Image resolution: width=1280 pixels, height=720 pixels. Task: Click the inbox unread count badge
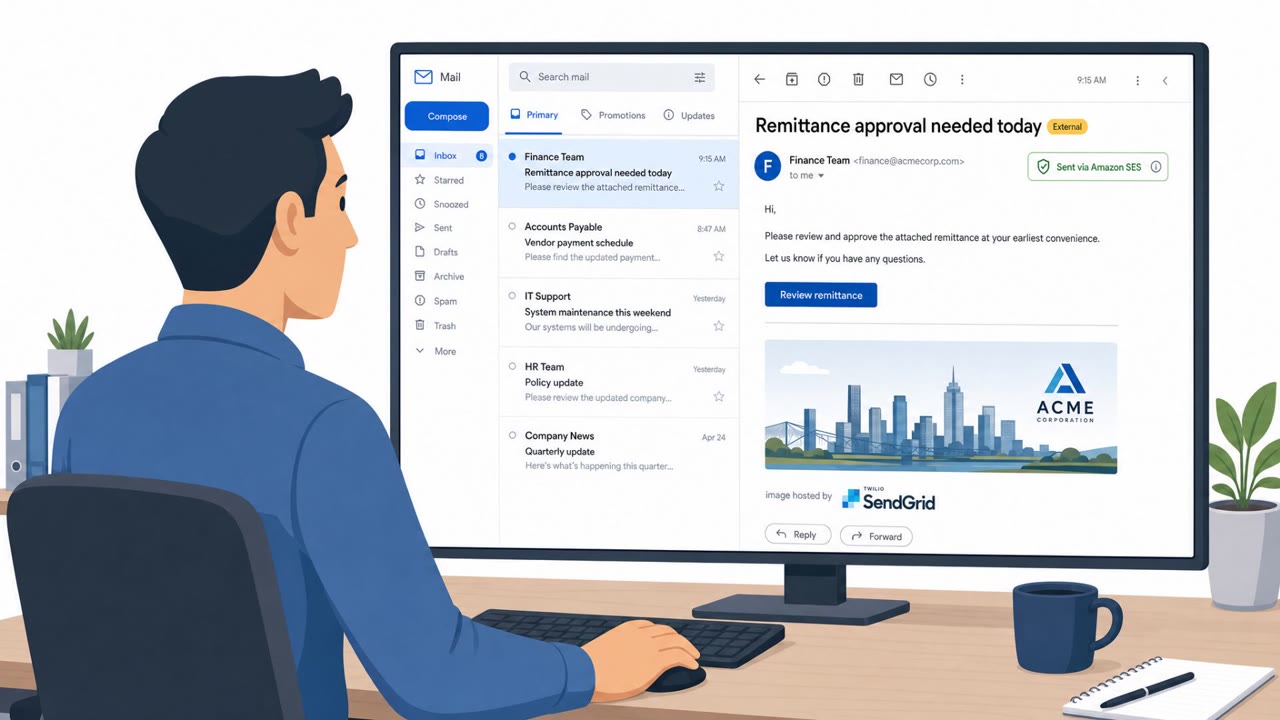pos(481,156)
